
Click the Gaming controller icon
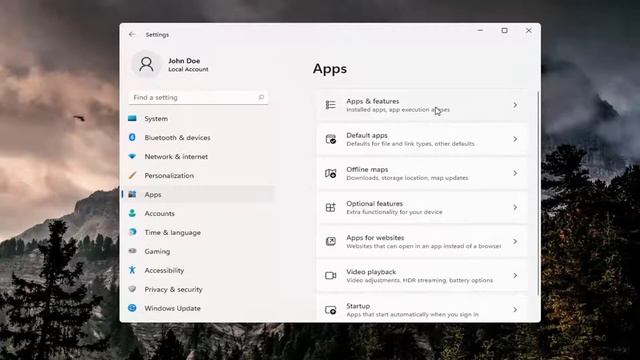(x=132, y=251)
